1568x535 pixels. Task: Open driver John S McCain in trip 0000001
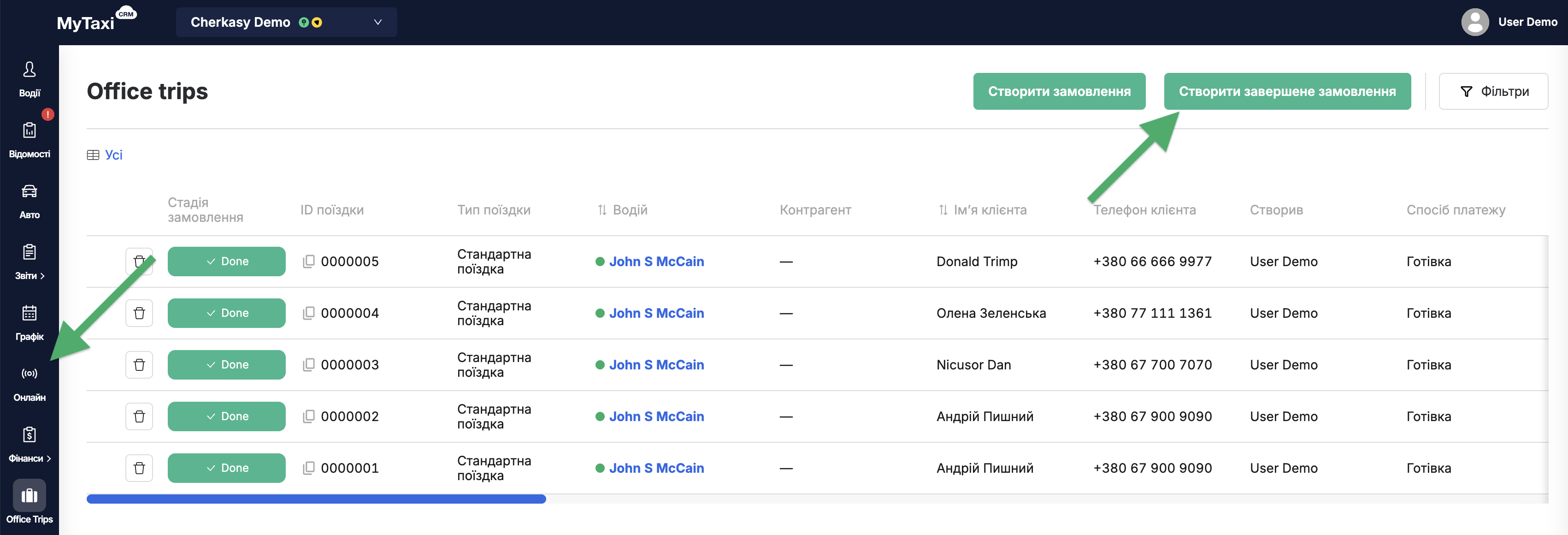pyautogui.click(x=656, y=468)
